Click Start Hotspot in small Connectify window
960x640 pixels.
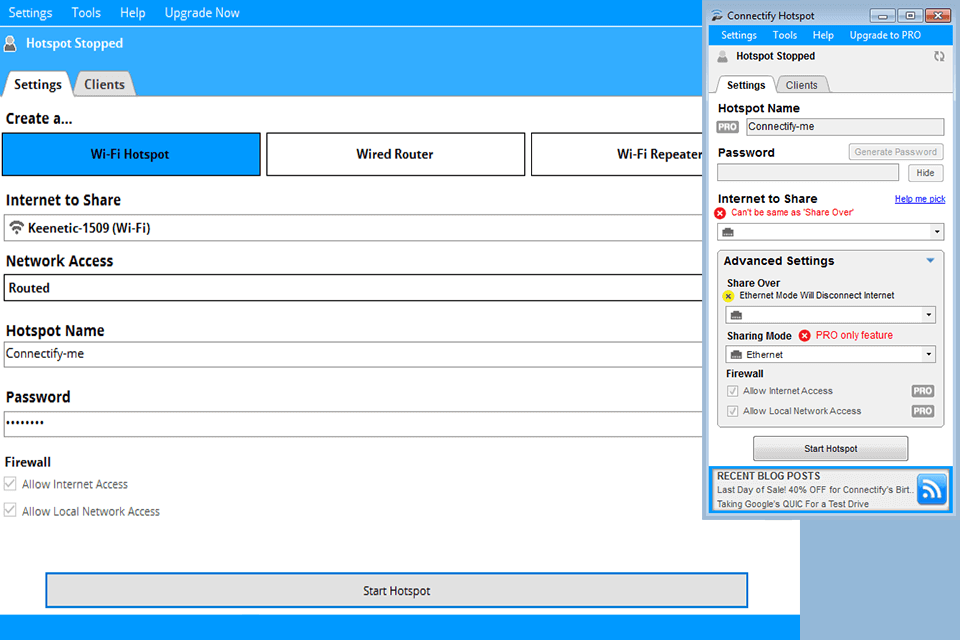[830, 448]
